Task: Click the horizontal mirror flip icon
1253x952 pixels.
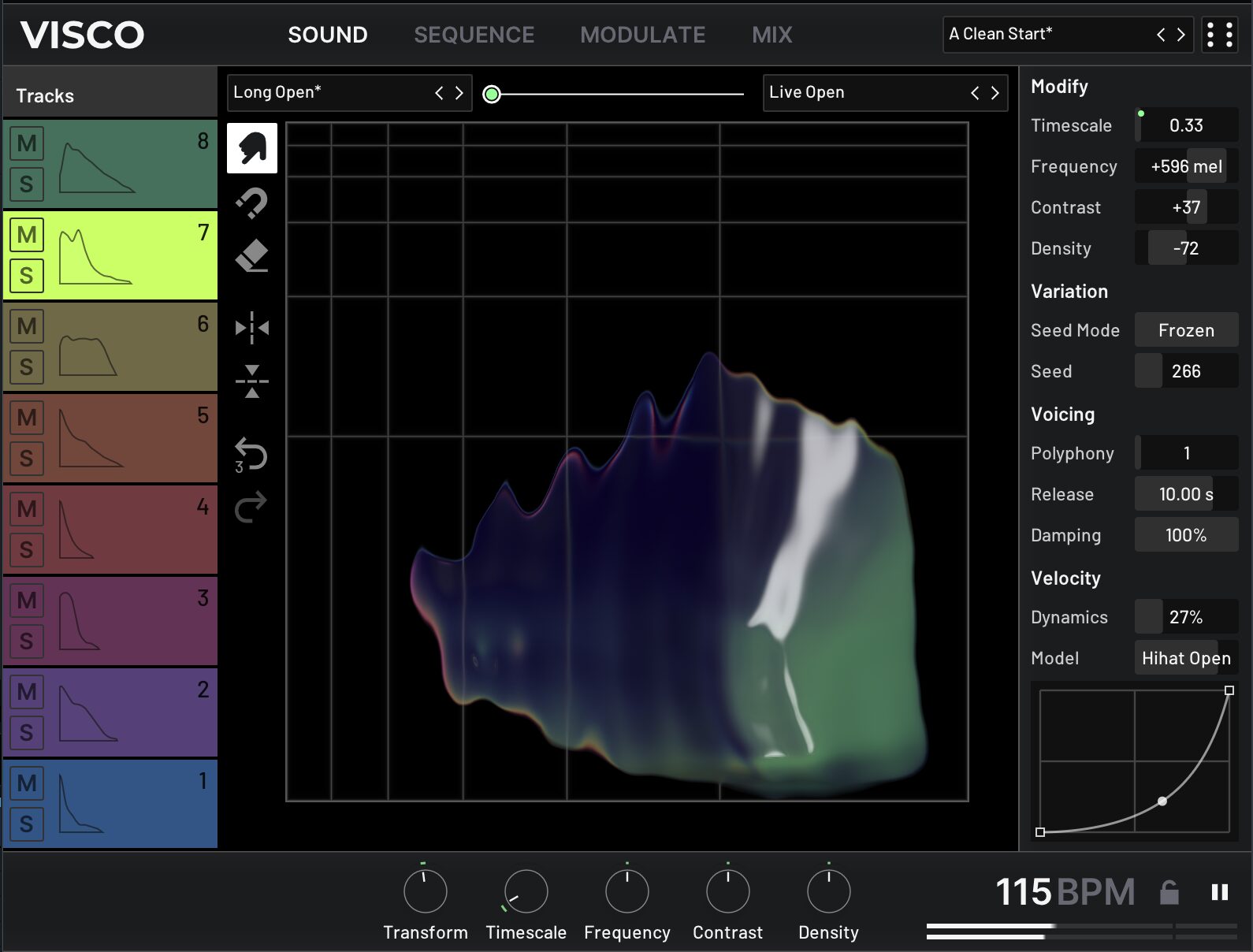Action: tap(252, 327)
